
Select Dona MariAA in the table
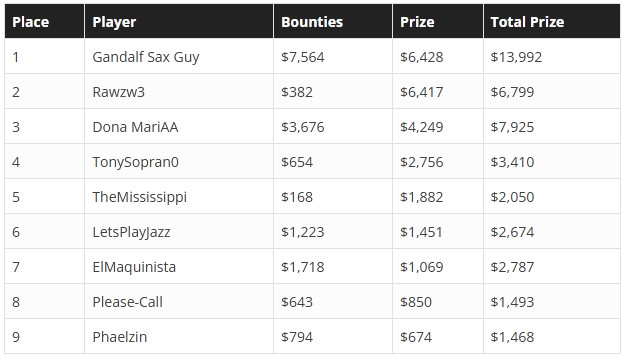pos(135,127)
